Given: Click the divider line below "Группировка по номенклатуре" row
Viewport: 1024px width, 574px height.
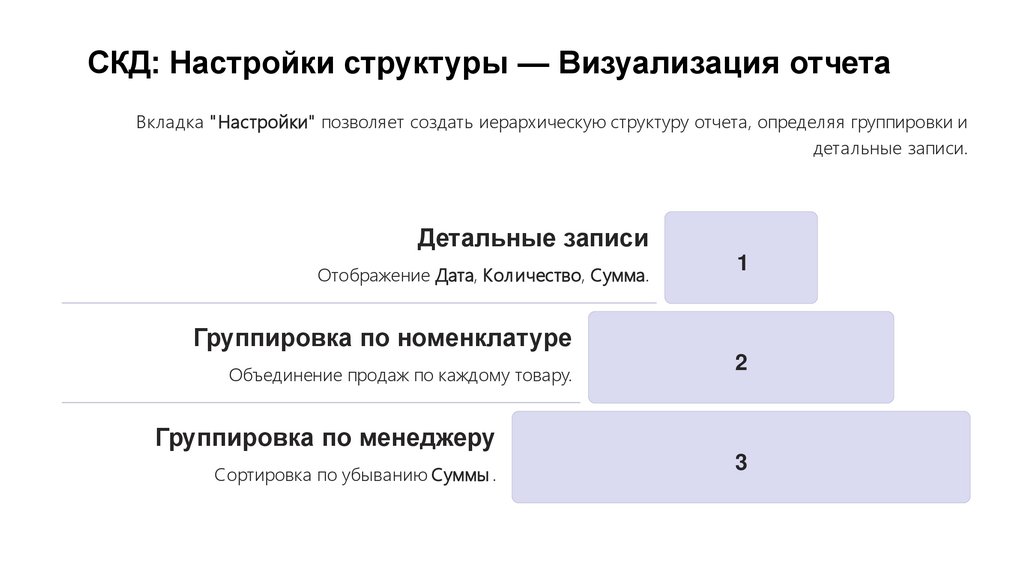Looking at the screenshot, I should click(320, 402).
